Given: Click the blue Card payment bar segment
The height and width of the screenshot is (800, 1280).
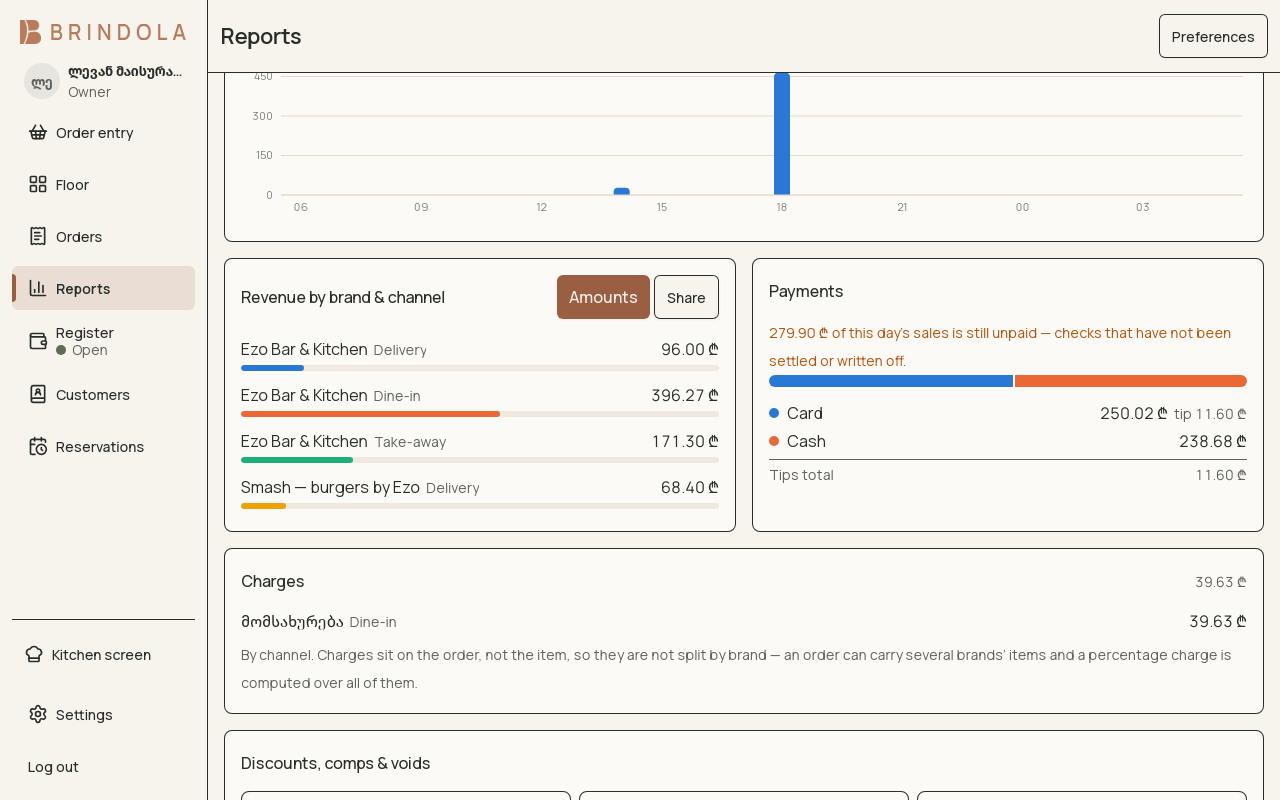Looking at the screenshot, I should click(891, 381).
